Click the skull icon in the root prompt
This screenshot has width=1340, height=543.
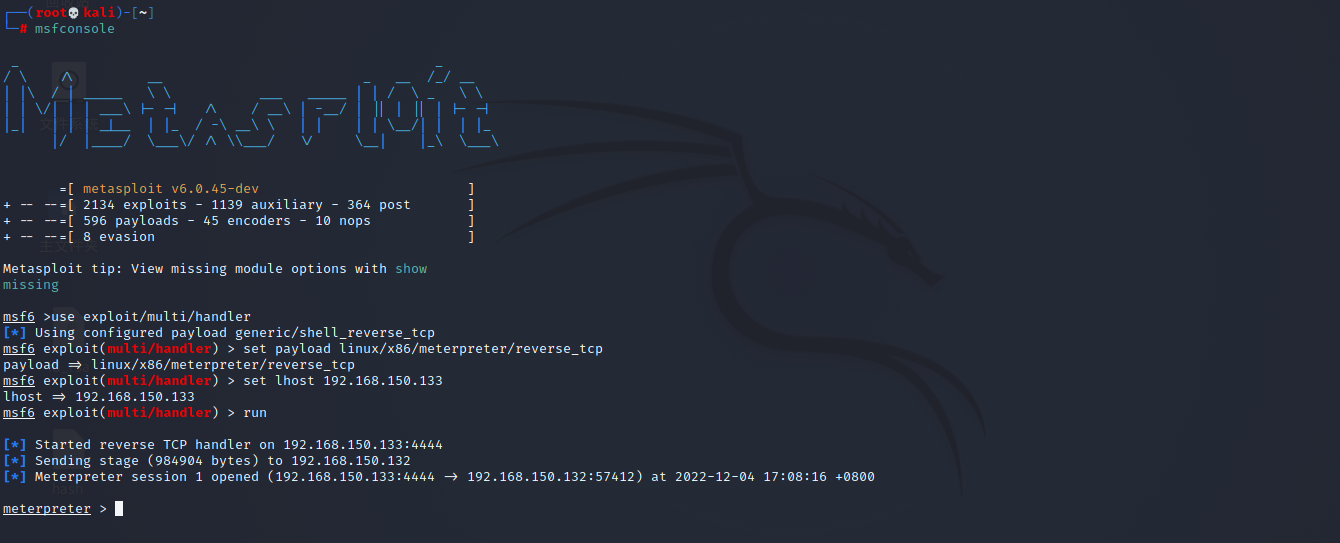point(73,13)
